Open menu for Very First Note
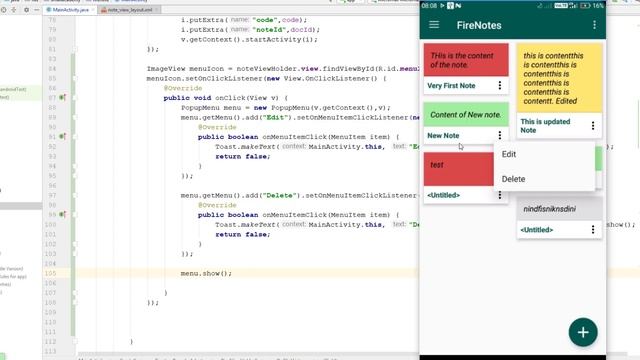This screenshot has height=360, width=640. [500, 85]
